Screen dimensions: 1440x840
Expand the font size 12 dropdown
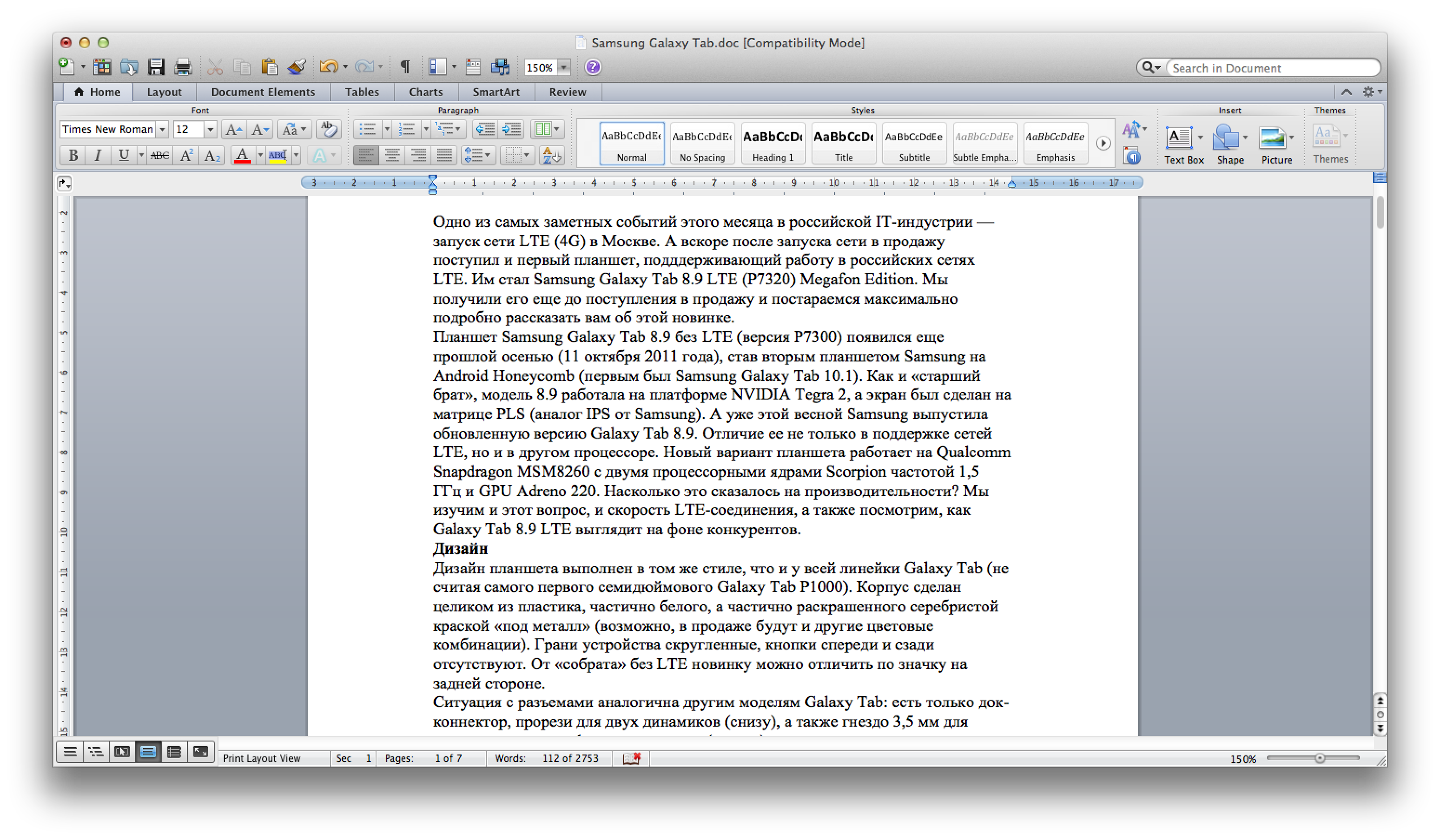click(x=210, y=130)
